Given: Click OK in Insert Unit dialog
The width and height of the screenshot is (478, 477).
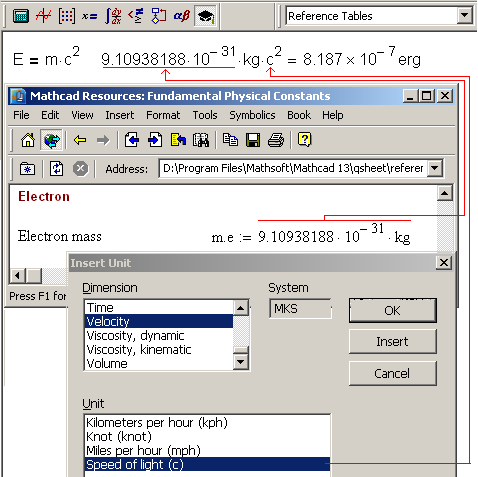Looking at the screenshot, I should [x=392, y=311].
